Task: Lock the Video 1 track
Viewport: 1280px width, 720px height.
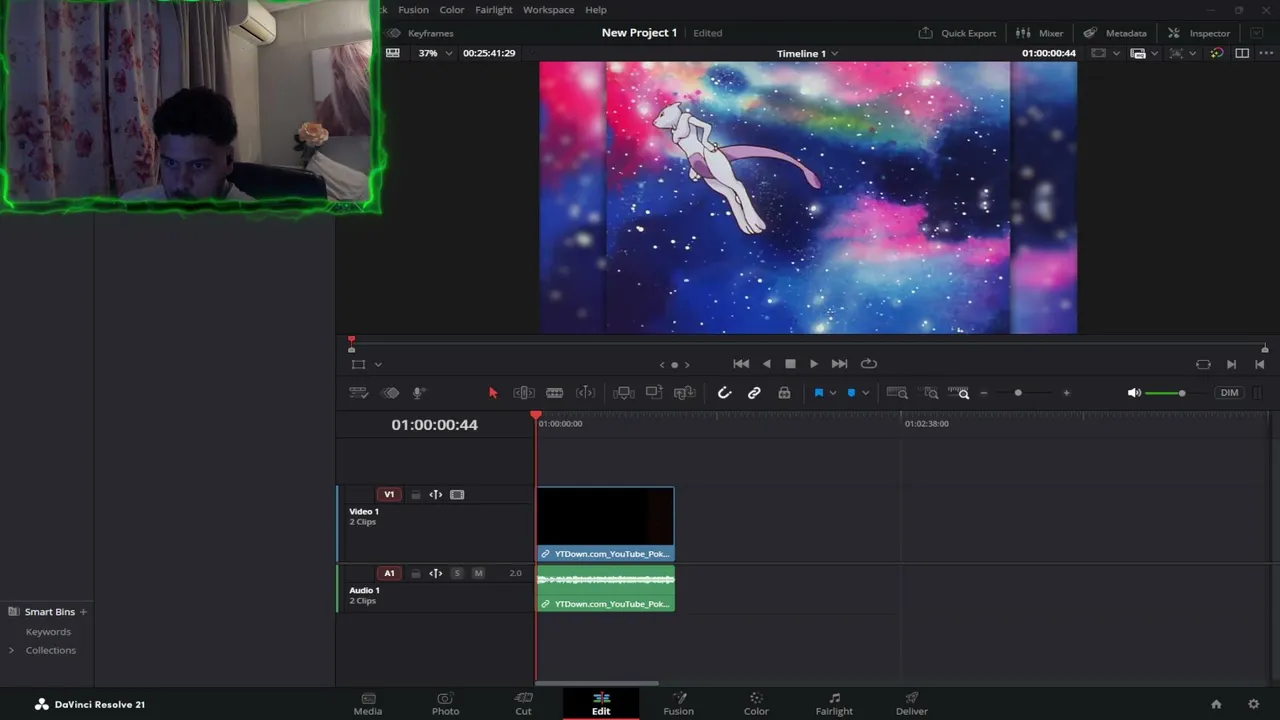Action: pos(415,495)
